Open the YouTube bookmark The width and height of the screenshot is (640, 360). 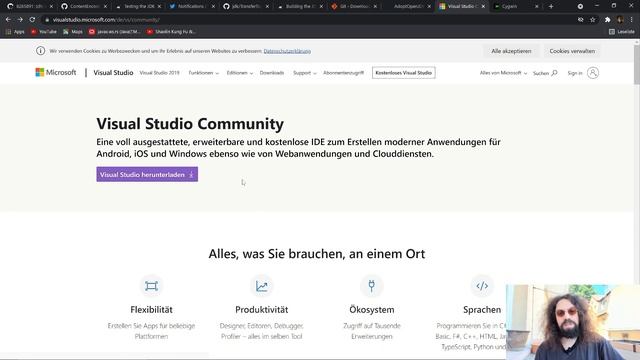44,31
